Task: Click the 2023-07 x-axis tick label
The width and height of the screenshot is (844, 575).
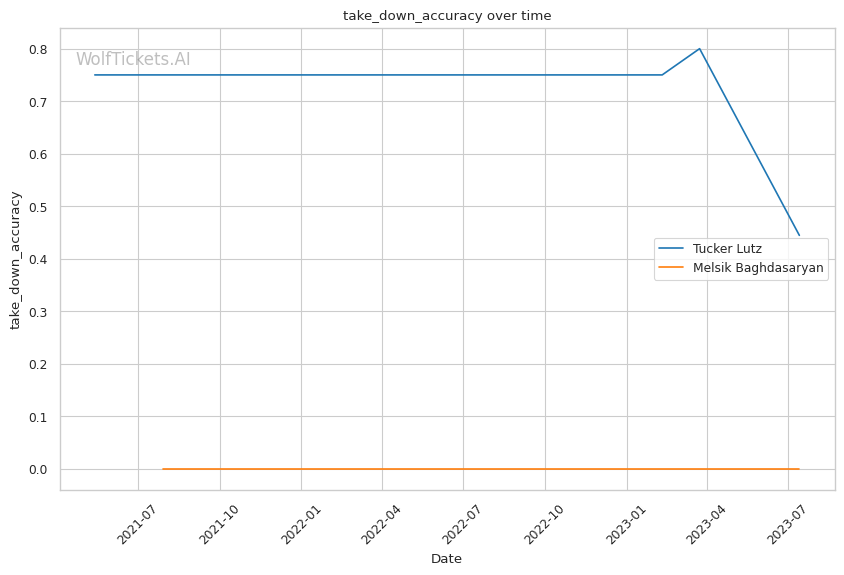Action: pyautogui.click(x=787, y=525)
